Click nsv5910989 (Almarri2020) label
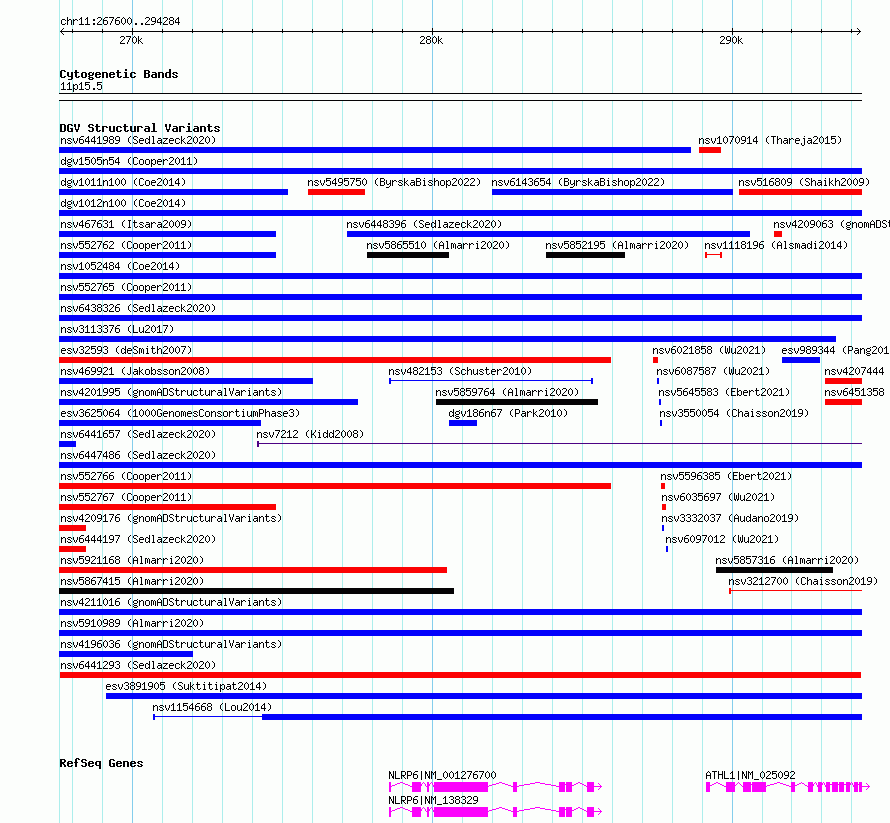890x823 pixels. tap(132, 623)
